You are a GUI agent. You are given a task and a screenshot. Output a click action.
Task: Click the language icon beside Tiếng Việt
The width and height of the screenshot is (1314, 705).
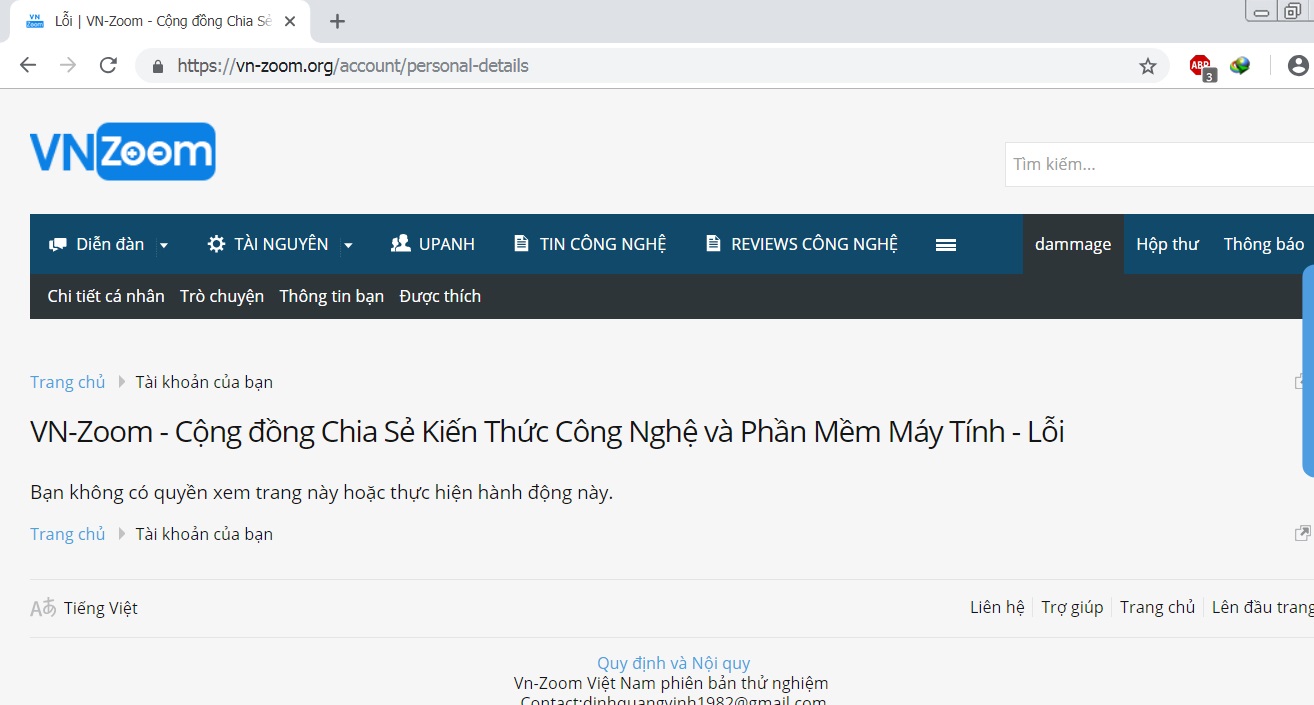[43, 608]
